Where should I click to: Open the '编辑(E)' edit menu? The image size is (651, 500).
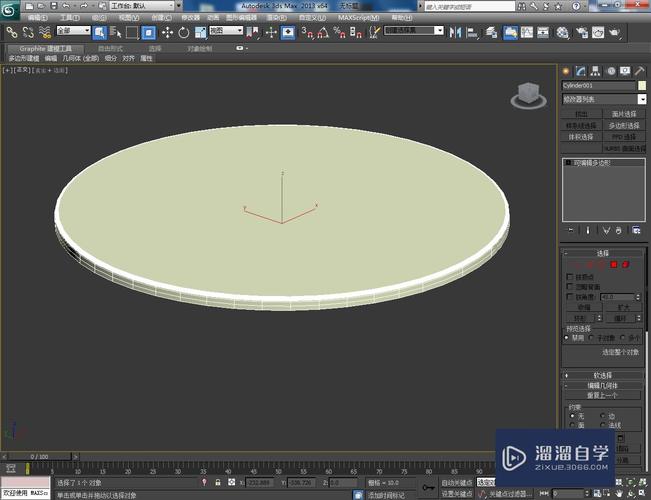pos(38,18)
